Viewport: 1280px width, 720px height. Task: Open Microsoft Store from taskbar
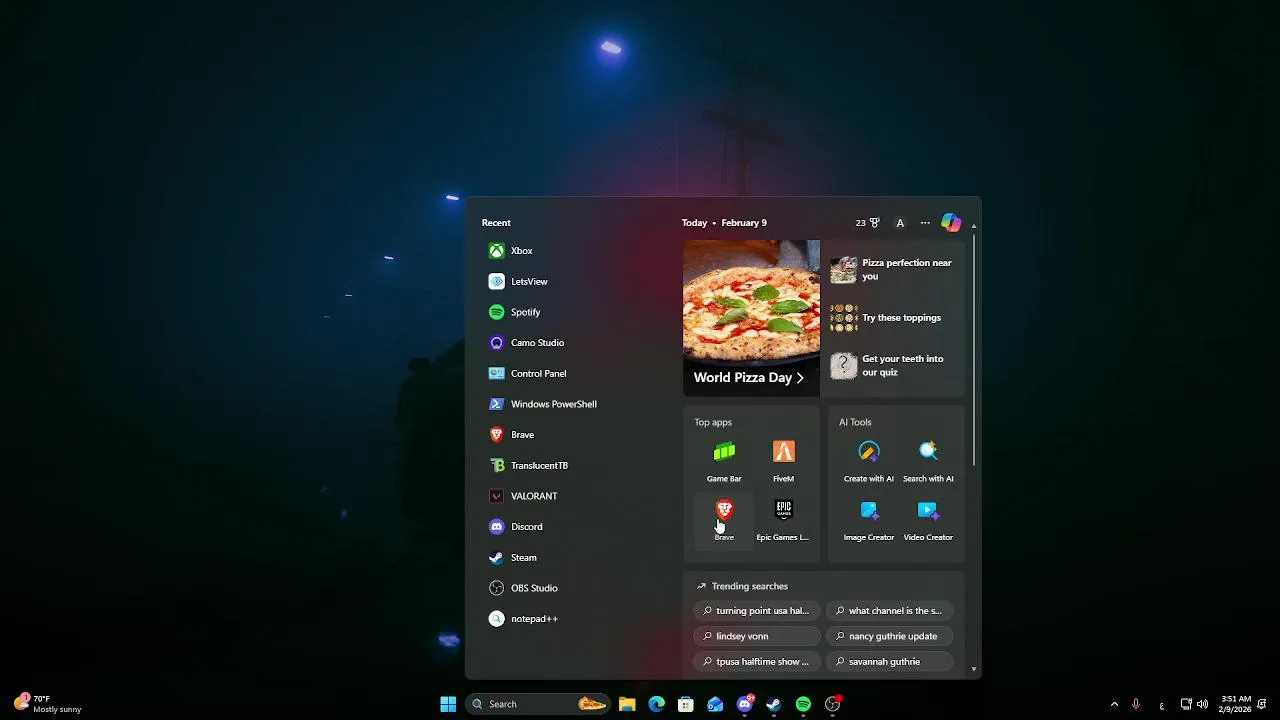pos(686,704)
